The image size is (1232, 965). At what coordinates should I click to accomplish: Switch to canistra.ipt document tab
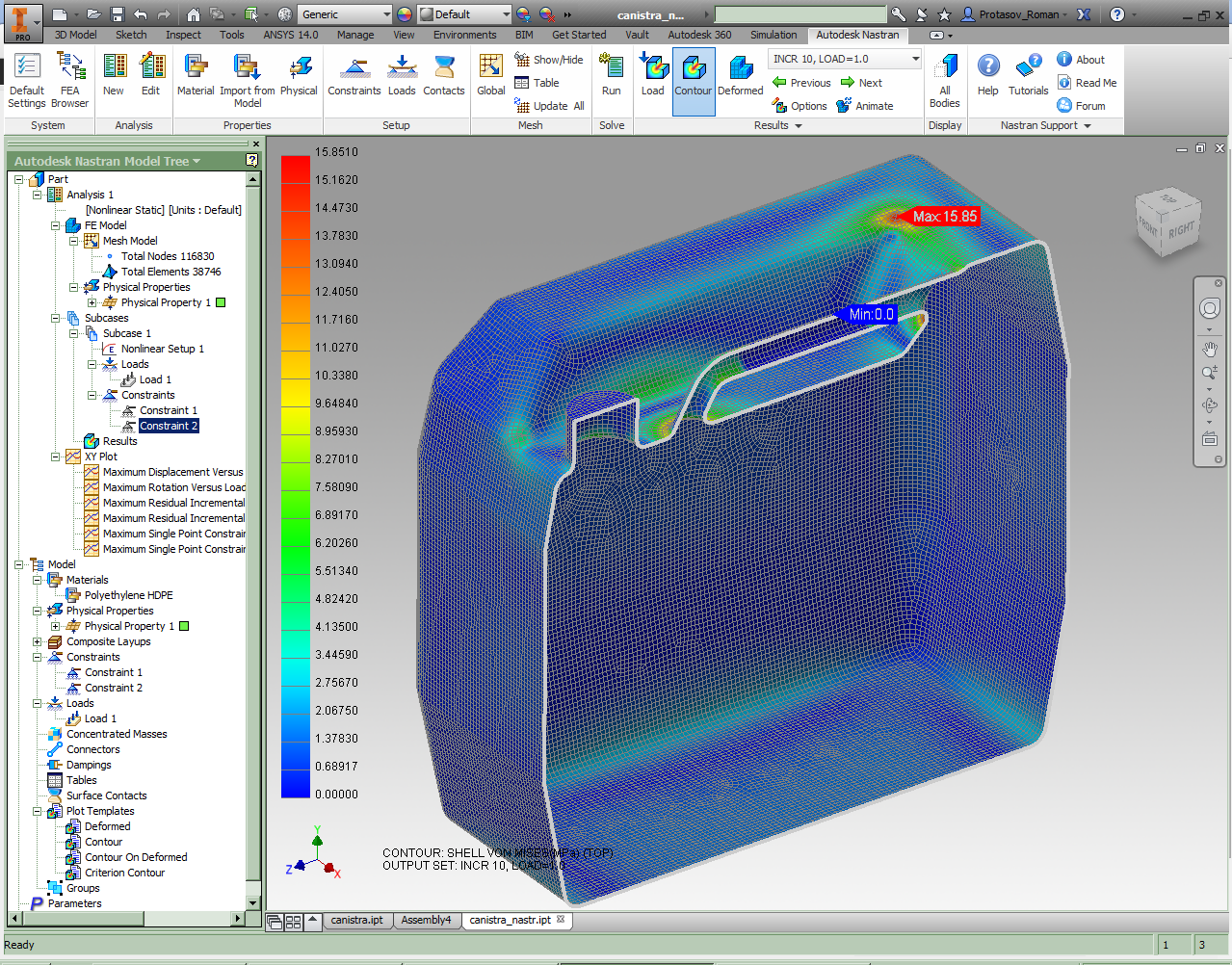356,920
